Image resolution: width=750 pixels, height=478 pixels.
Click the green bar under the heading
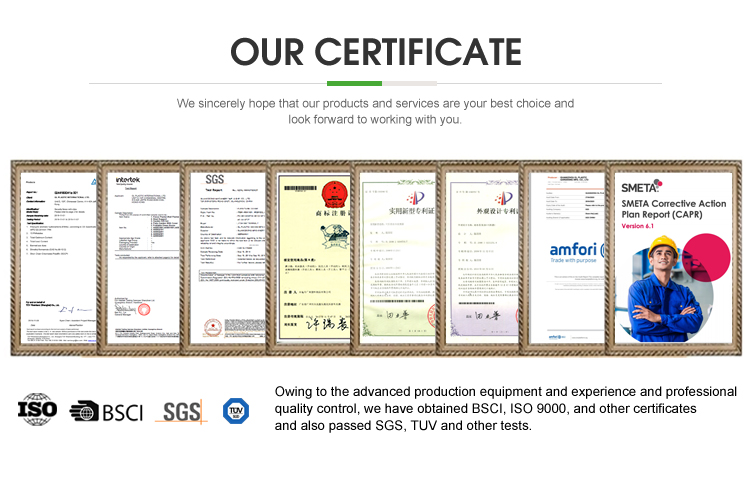point(354,83)
